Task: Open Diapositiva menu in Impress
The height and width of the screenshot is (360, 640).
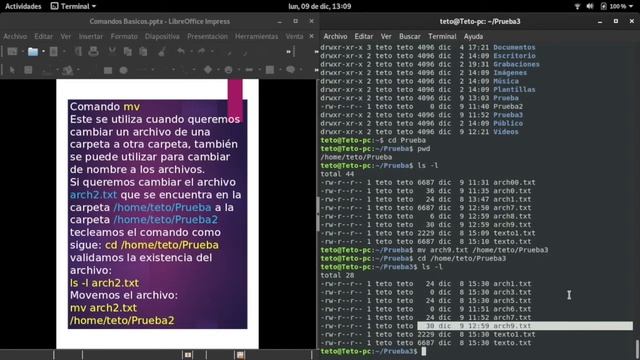Action: pos(162,36)
